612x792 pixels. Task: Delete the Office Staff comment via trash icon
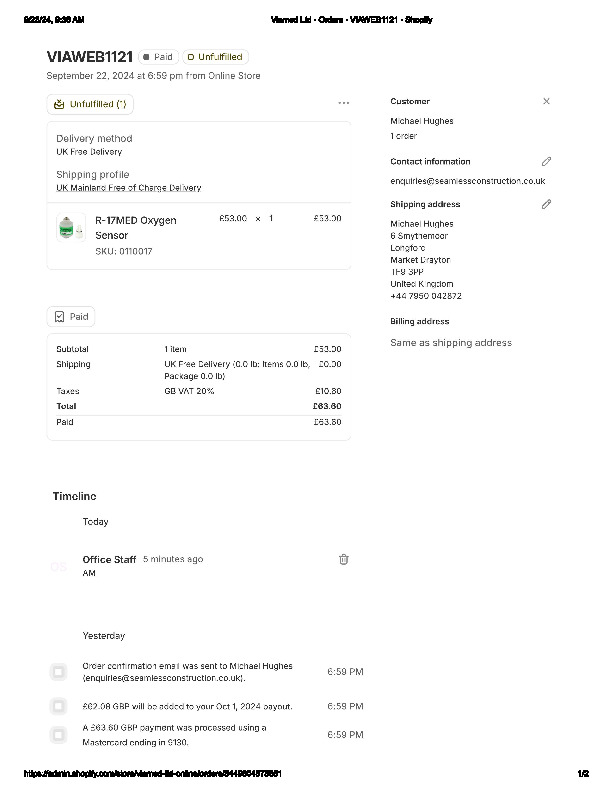343,560
